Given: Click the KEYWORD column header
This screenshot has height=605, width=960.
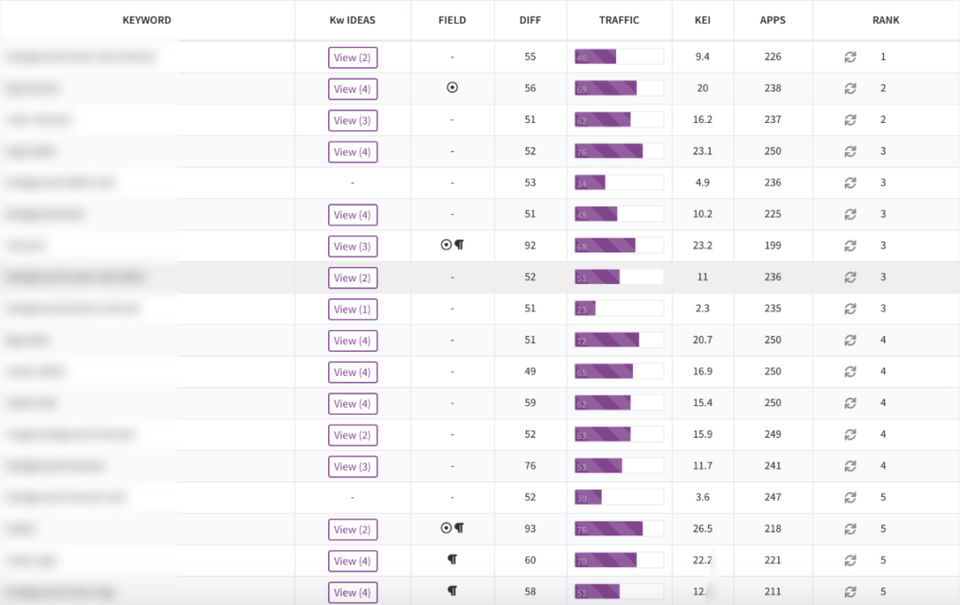Looking at the screenshot, I should [x=147, y=20].
